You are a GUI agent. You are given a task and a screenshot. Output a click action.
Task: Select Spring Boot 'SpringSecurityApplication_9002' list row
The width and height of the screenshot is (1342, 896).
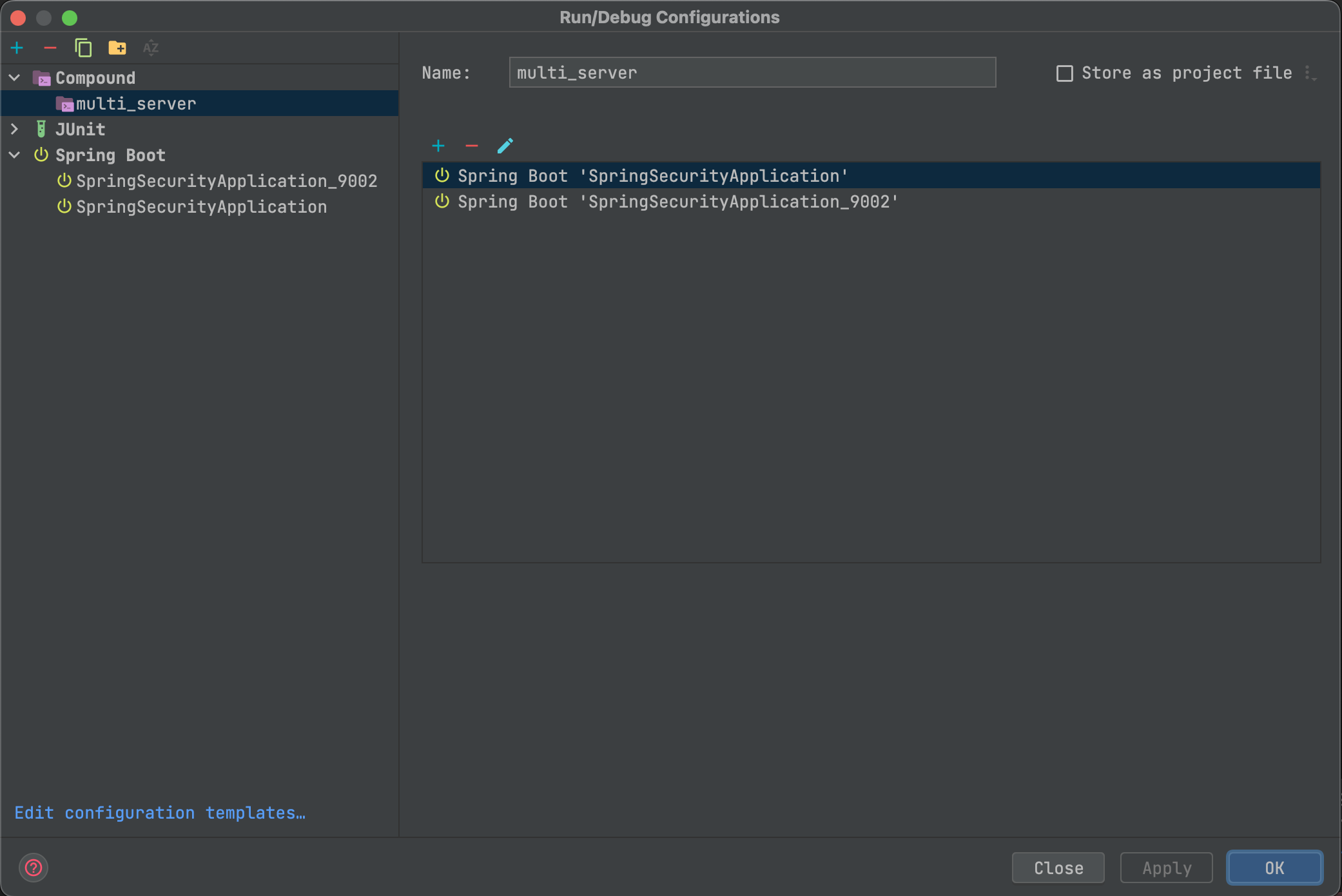click(x=677, y=202)
